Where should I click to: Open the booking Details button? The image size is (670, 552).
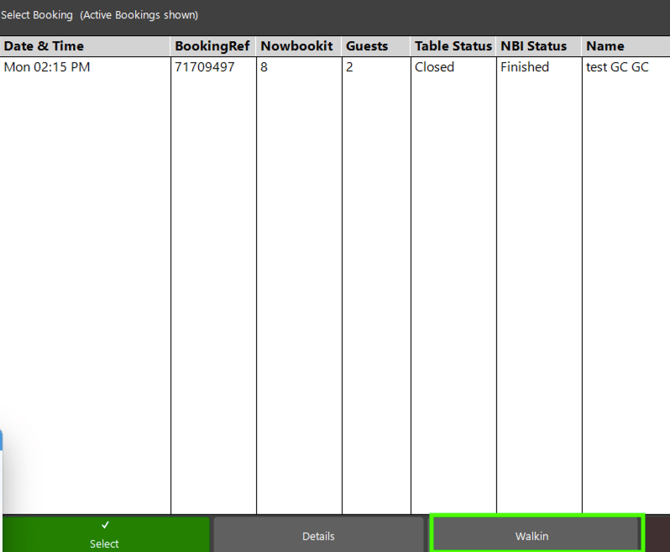318,536
